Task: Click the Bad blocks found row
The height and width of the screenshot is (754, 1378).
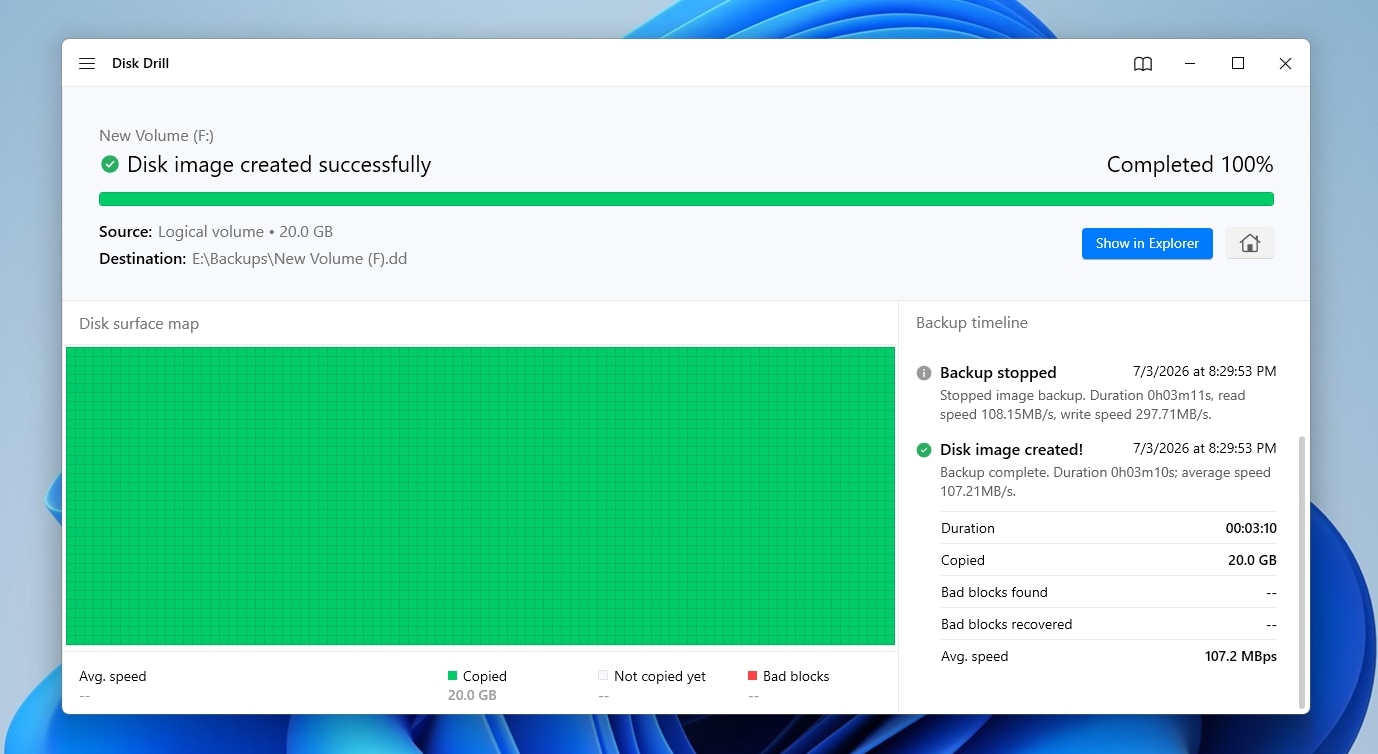Action: [x=1109, y=592]
